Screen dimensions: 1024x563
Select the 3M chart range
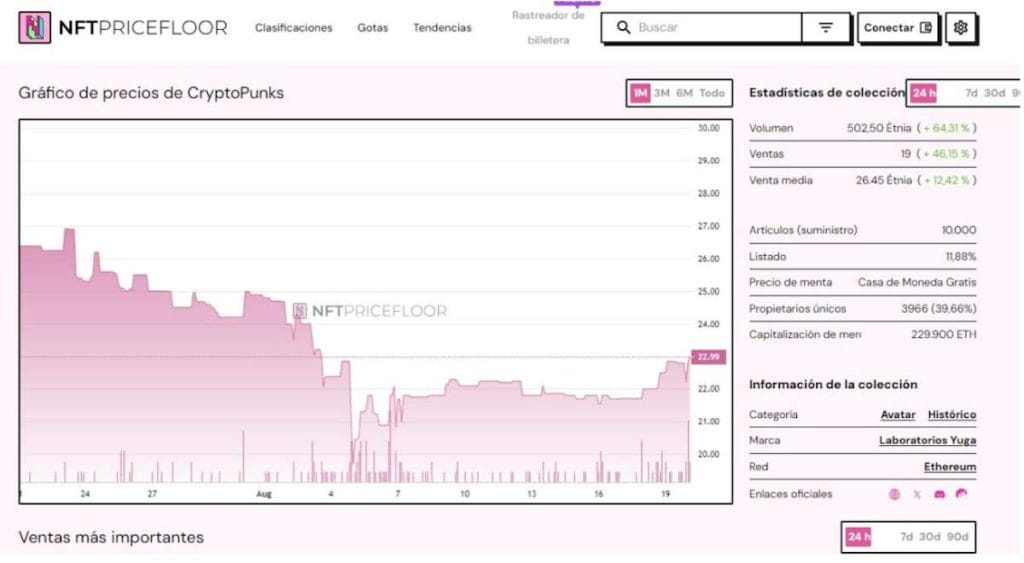click(x=662, y=93)
